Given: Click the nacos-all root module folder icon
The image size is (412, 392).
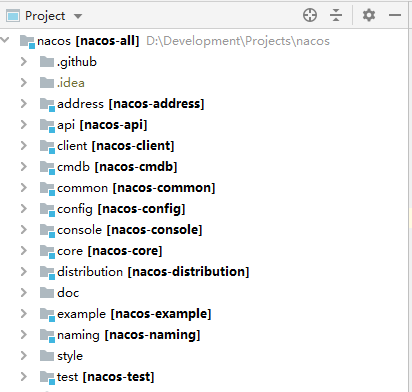Looking at the screenshot, I should (x=27, y=41).
